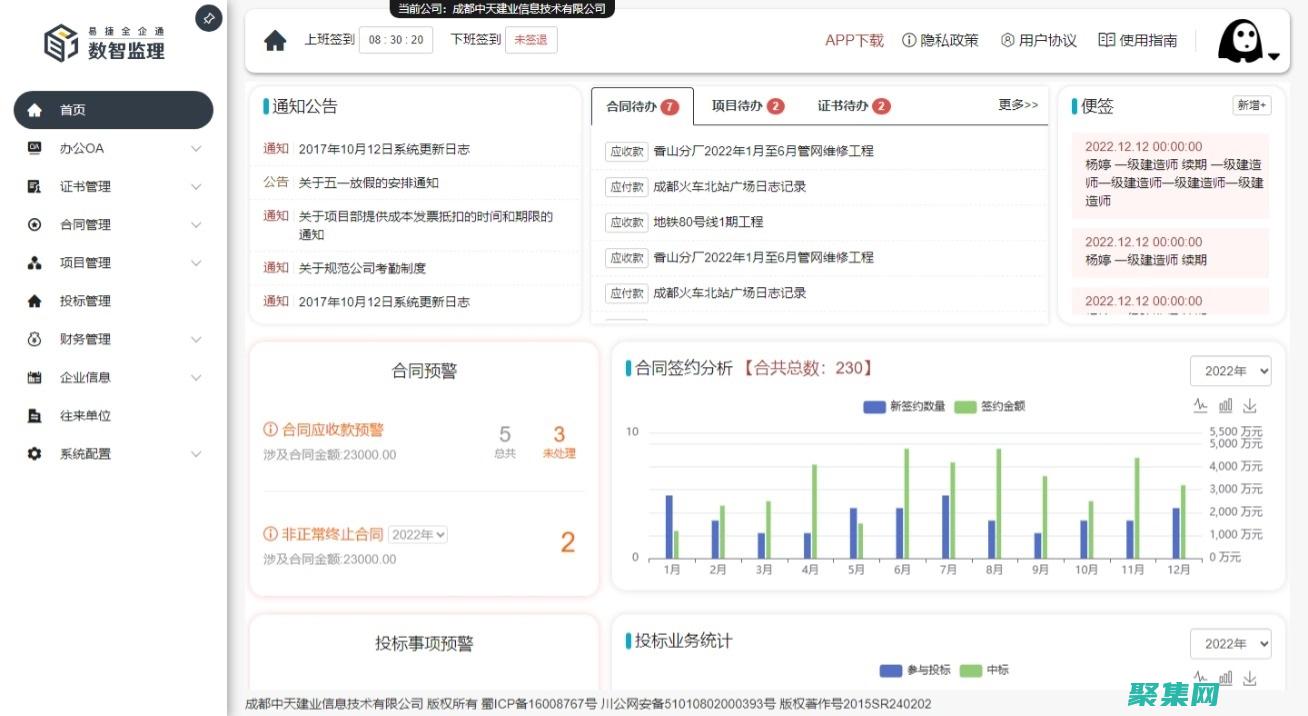Switch to the 证书待办 tab
Image resolution: width=1308 pixels, height=716 pixels.
(853, 106)
